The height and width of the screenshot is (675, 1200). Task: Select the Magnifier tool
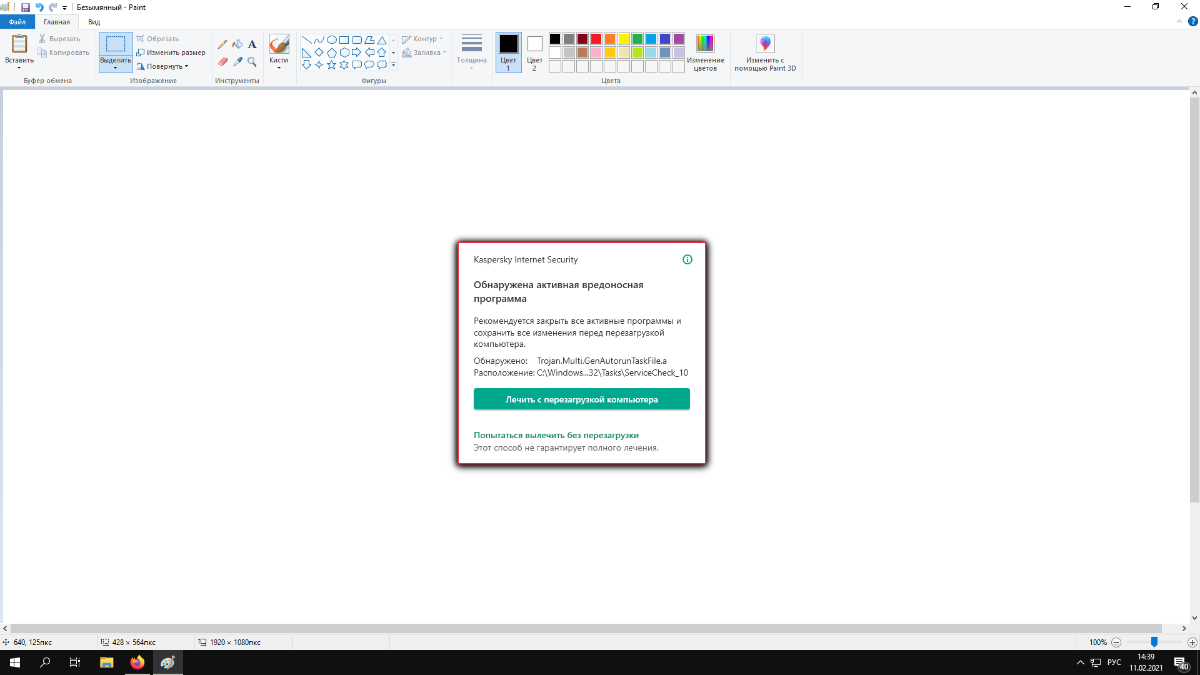coord(252,62)
